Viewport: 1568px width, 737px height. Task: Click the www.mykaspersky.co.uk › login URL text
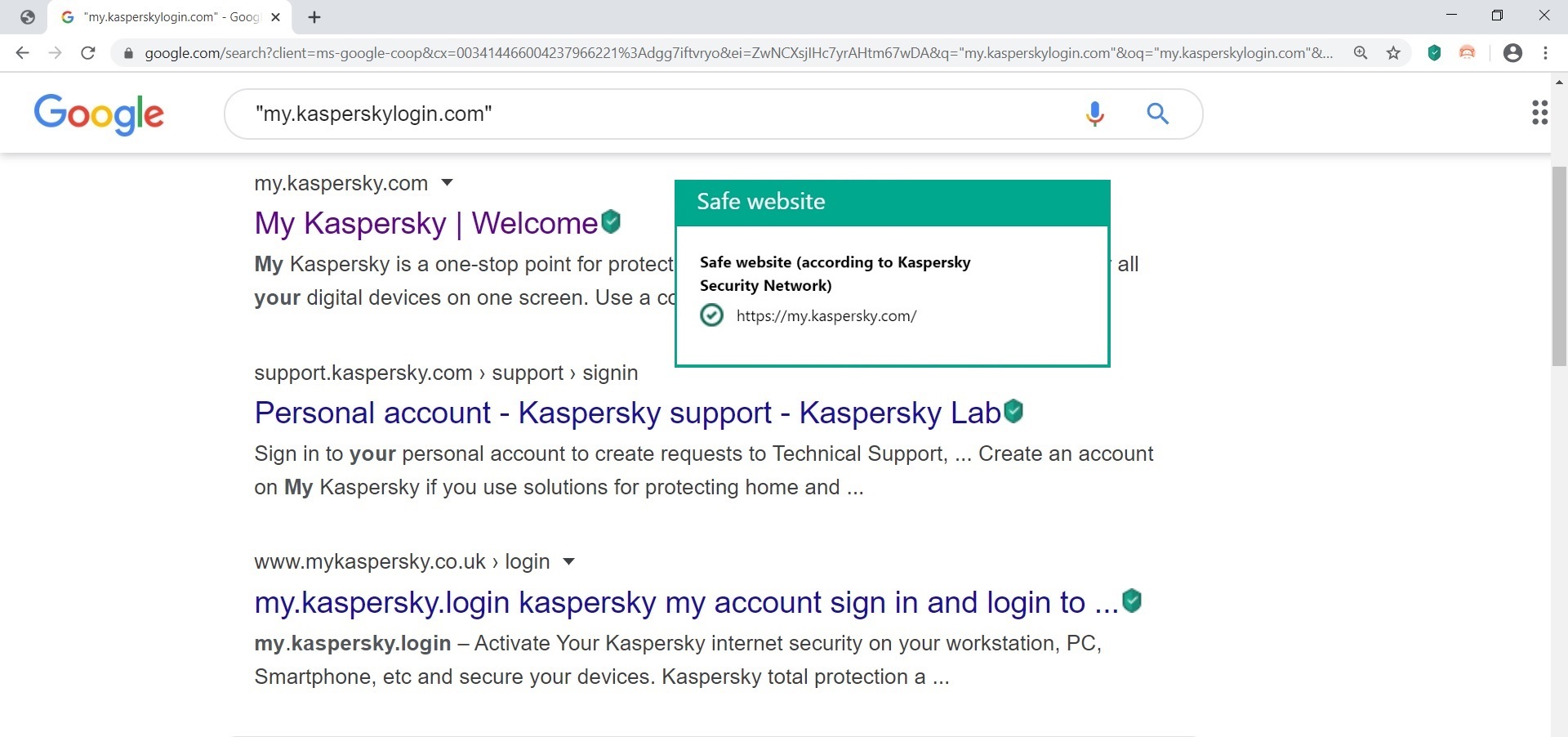tap(402, 561)
